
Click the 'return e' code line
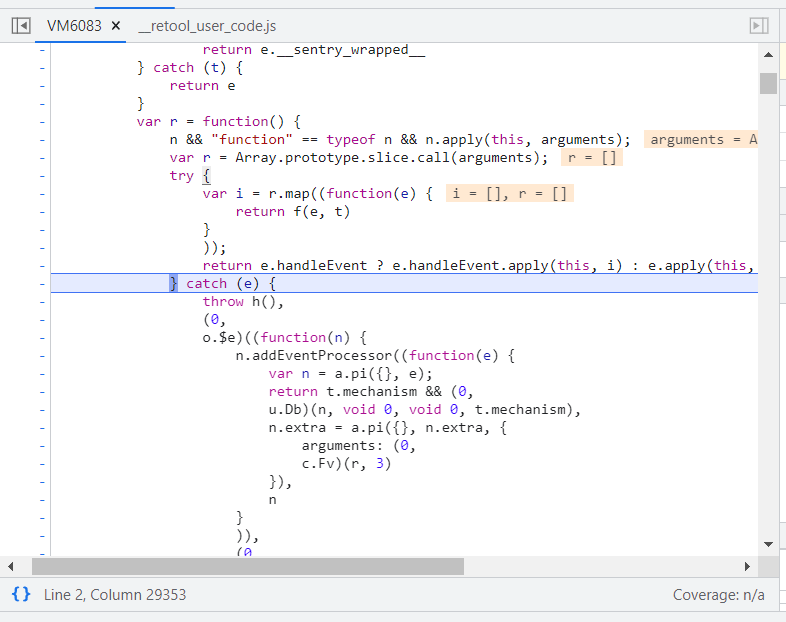pos(203,86)
